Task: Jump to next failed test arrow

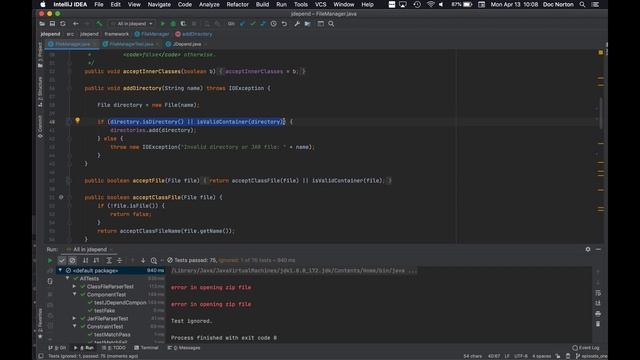Action: tap(143, 260)
